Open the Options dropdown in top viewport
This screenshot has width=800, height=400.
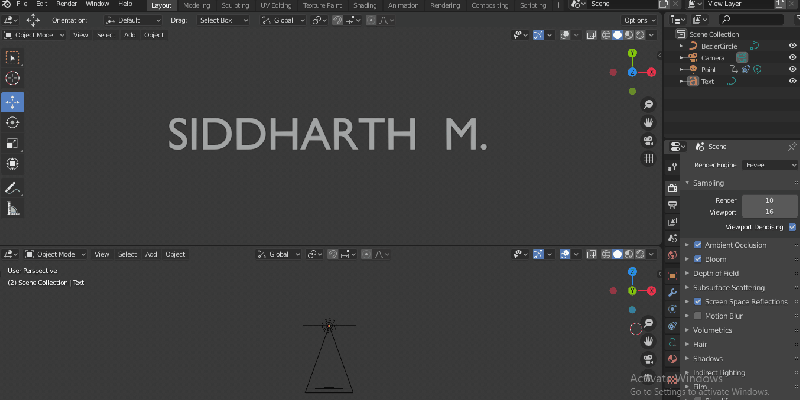point(640,20)
